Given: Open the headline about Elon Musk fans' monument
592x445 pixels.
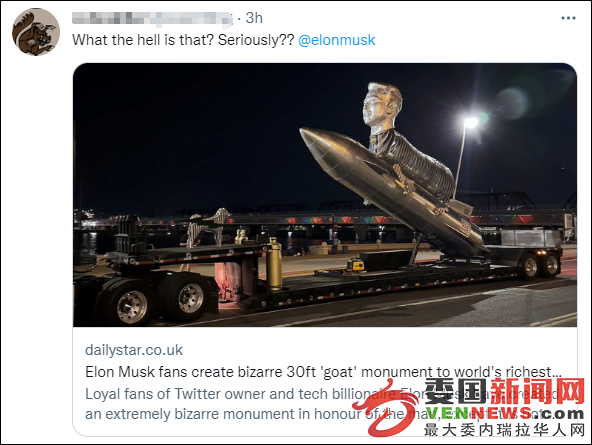Looking at the screenshot, I should pyautogui.click(x=323, y=372).
